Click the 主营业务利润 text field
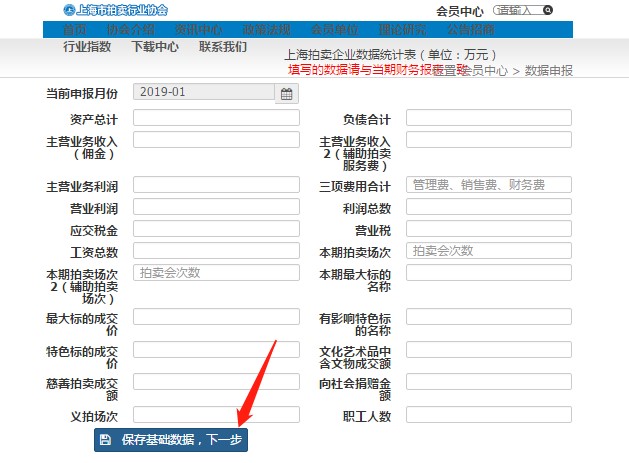Screen dimensions: 629x463 [216, 185]
